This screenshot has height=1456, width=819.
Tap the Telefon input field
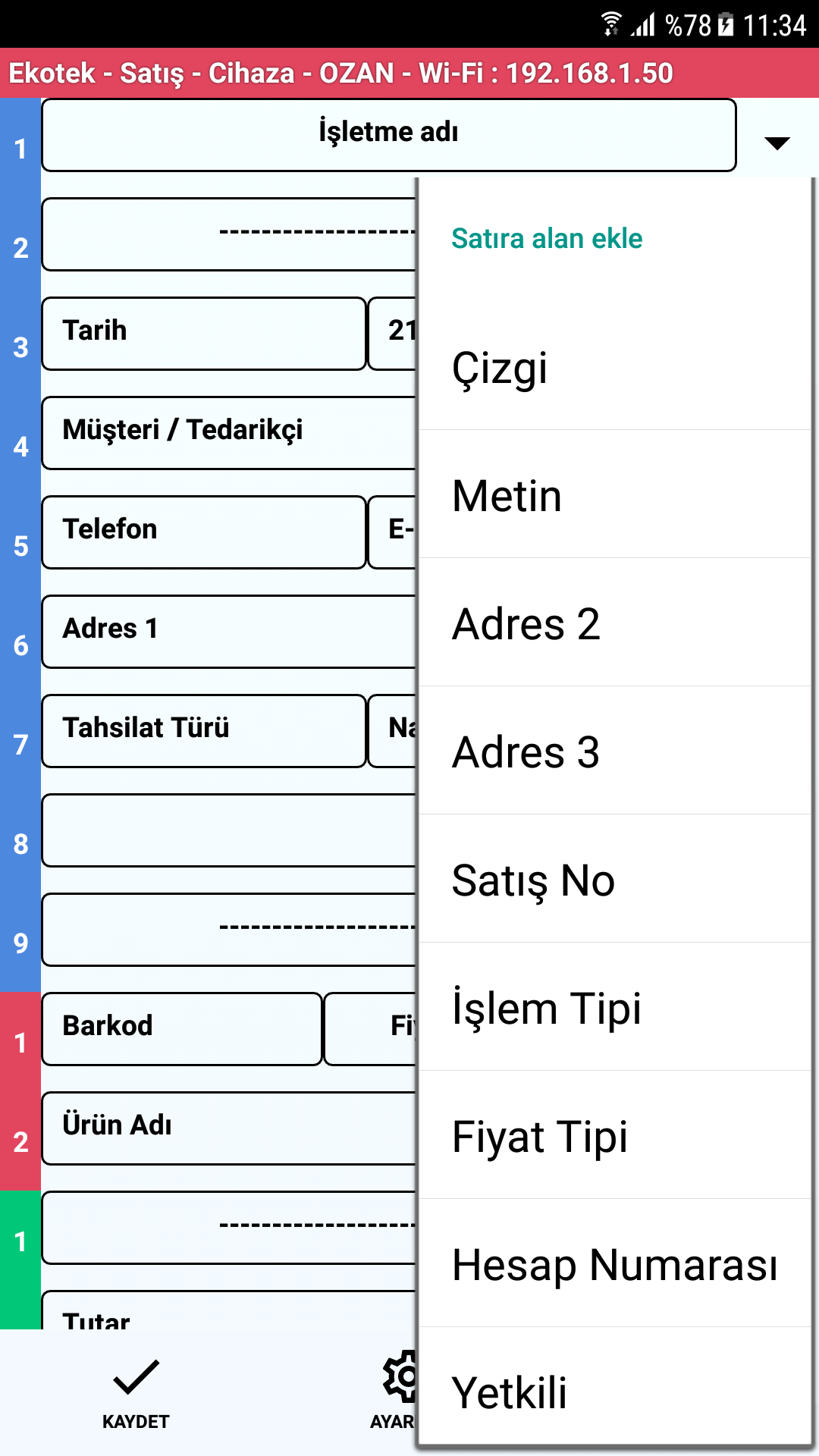pos(202,531)
